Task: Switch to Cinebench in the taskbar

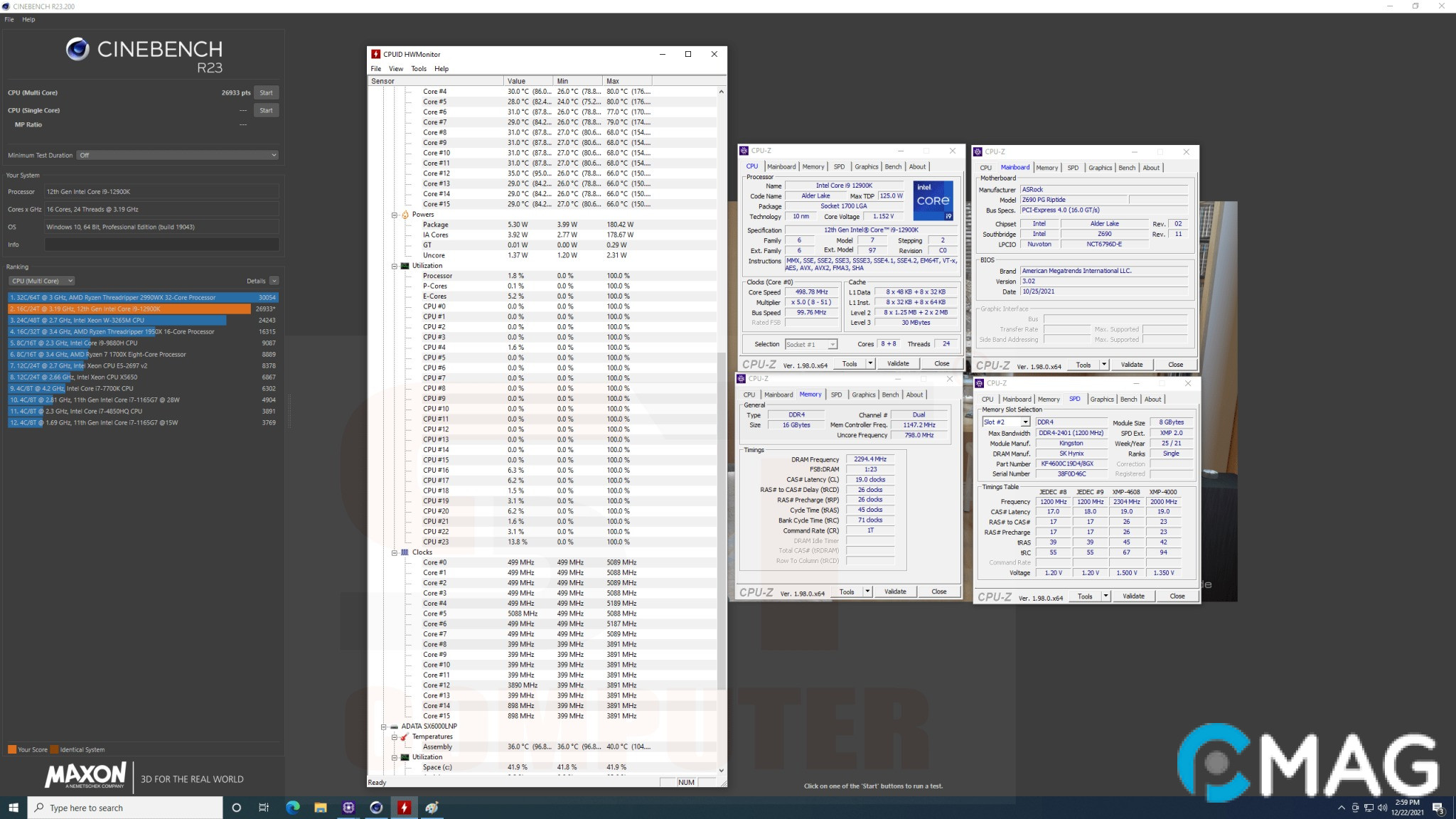Action: click(376, 808)
